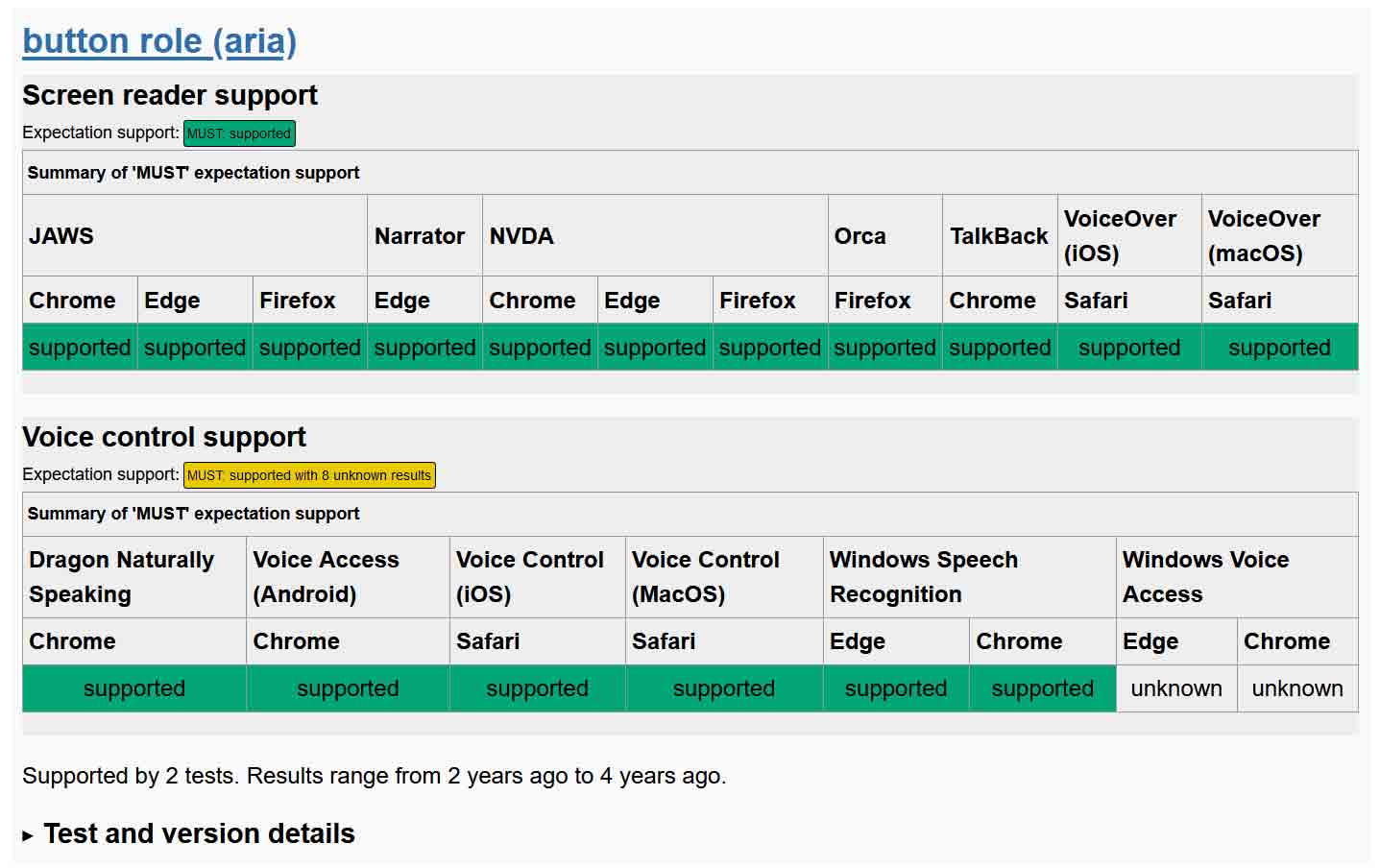
Task: Click the supported cell for Voice Control (MacOS)
Action: click(724, 688)
